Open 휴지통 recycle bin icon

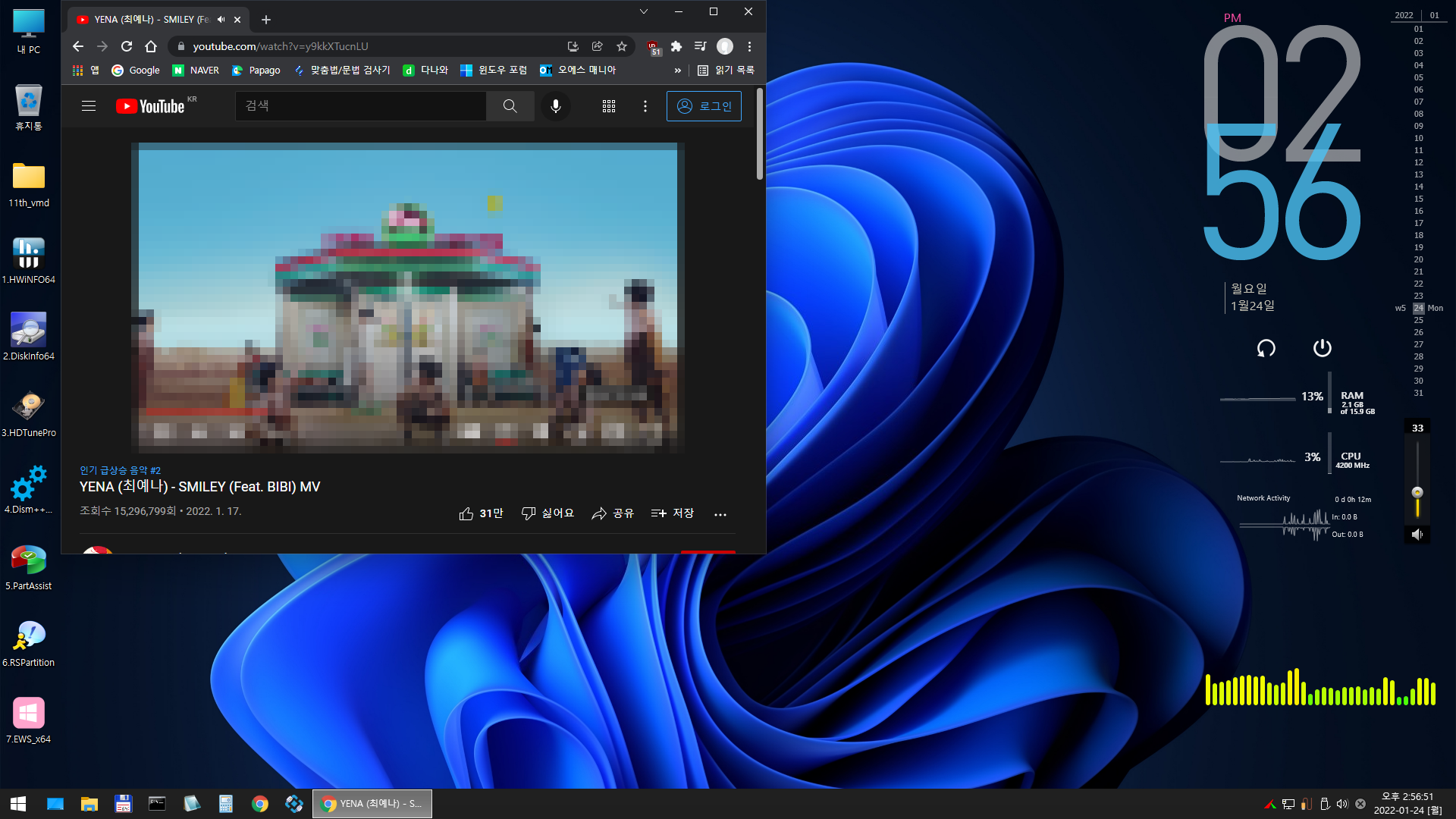pos(29,107)
